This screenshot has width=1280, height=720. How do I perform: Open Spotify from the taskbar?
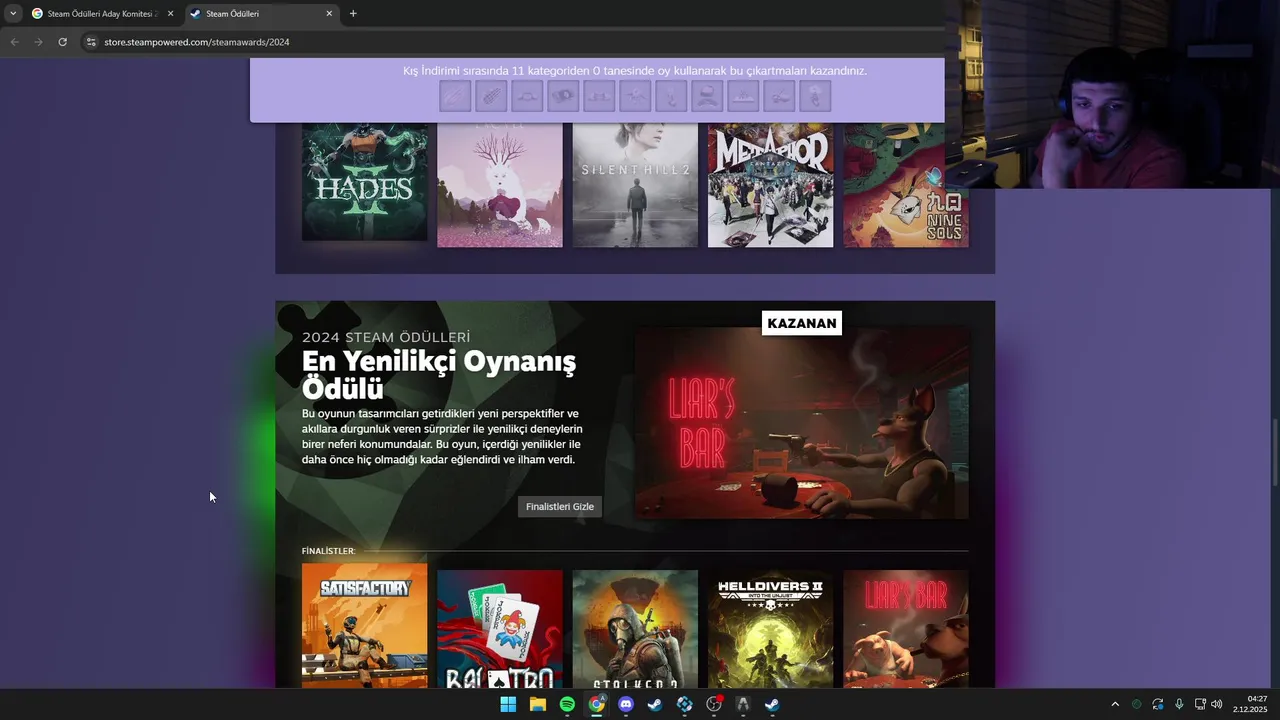(x=567, y=704)
